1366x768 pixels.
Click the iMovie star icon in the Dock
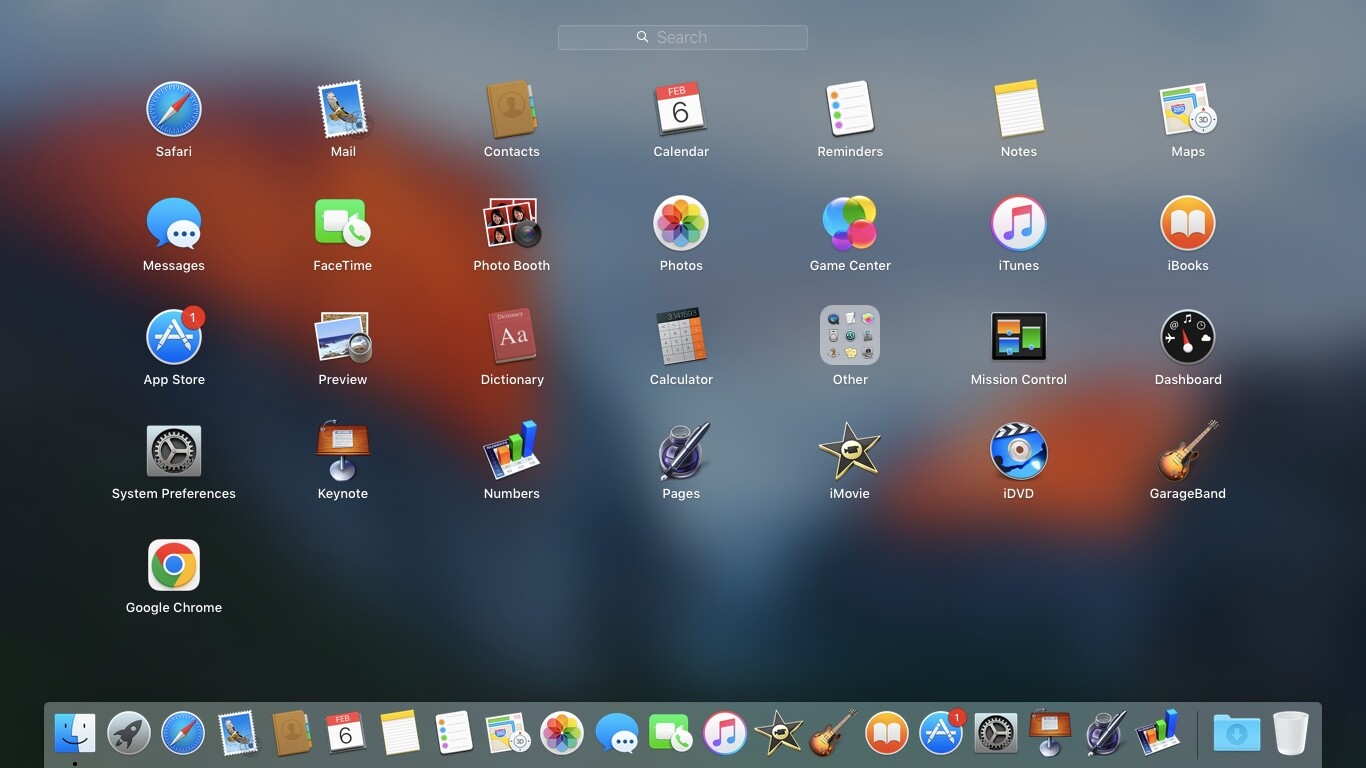(x=778, y=733)
